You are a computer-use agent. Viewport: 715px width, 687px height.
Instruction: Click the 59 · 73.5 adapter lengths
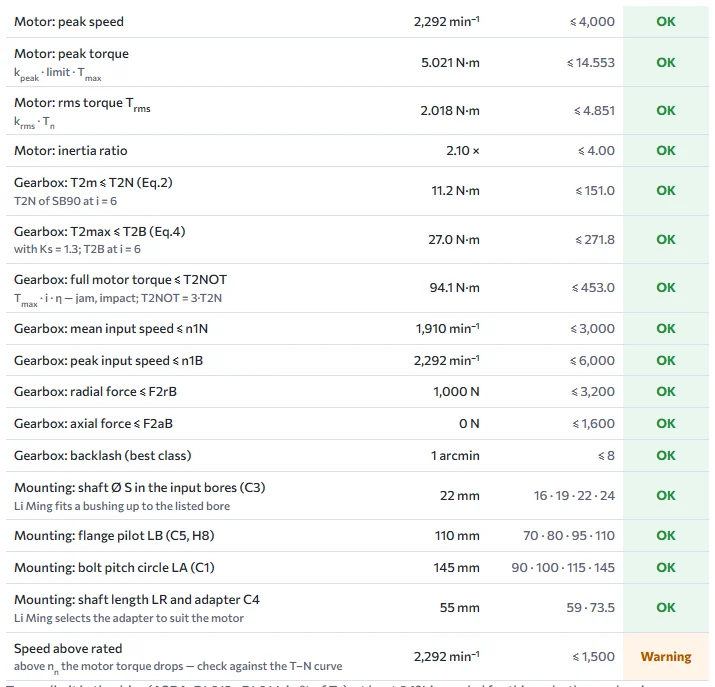click(x=591, y=608)
